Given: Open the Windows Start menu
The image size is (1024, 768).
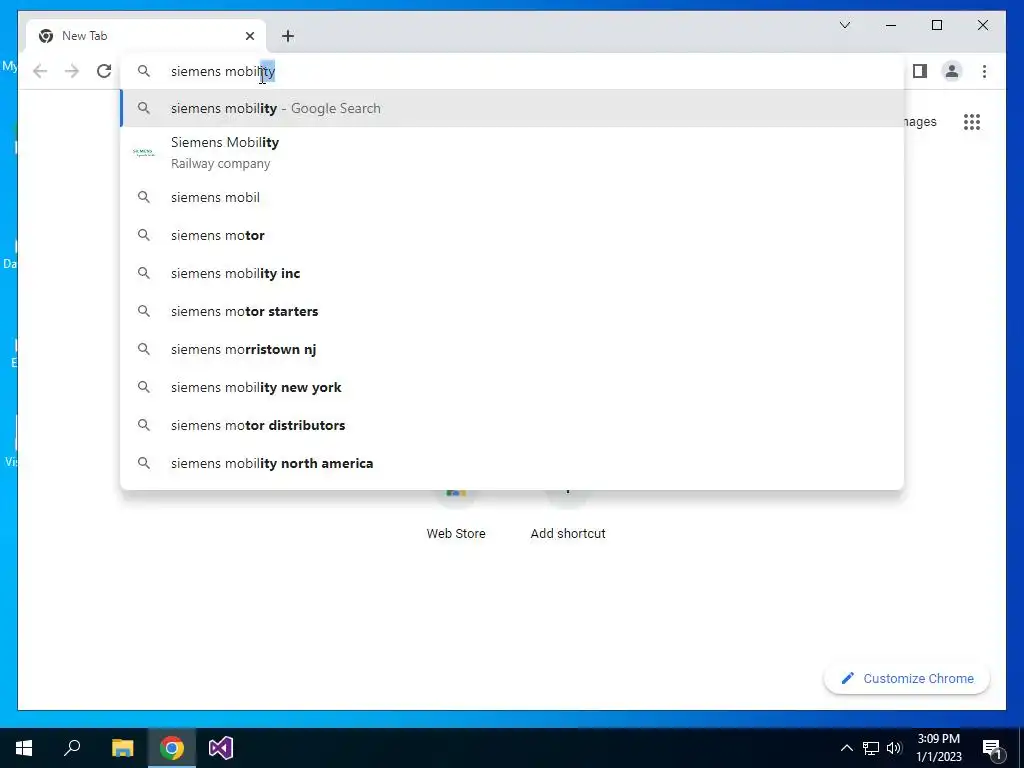Looking at the screenshot, I should click(x=24, y=748).
